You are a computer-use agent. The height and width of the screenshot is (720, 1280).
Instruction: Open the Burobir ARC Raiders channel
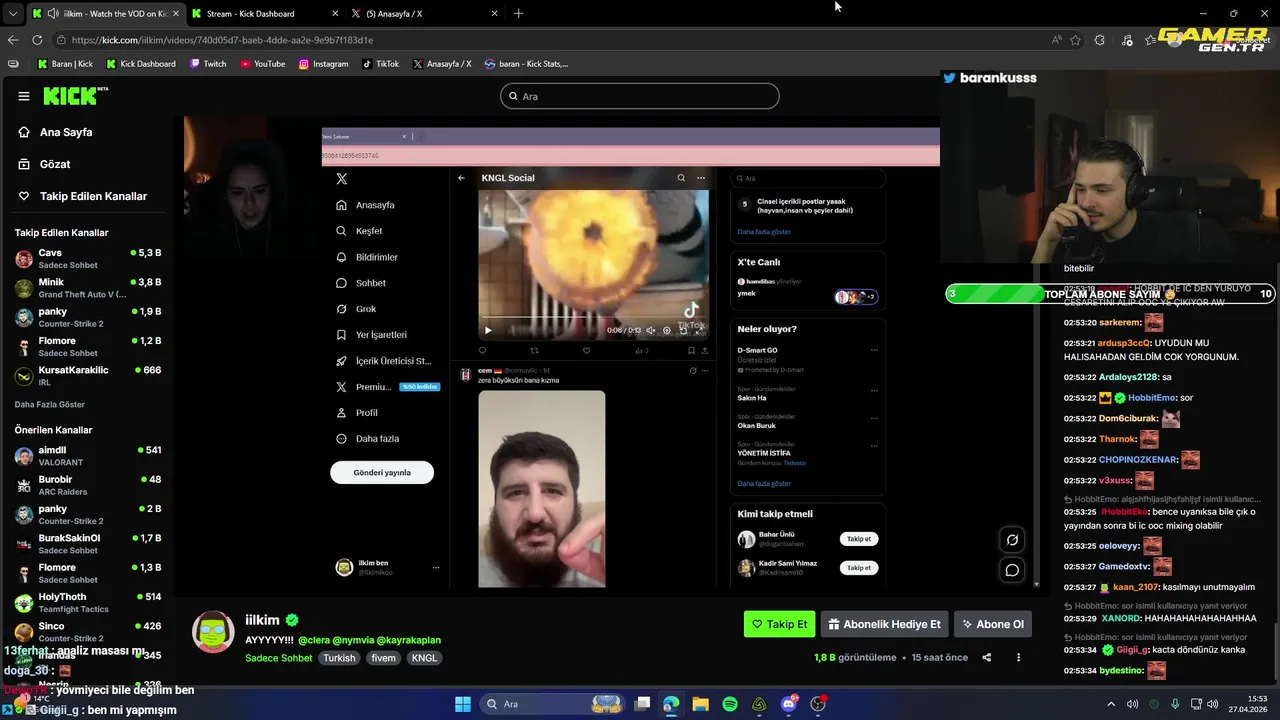(87, 485)
